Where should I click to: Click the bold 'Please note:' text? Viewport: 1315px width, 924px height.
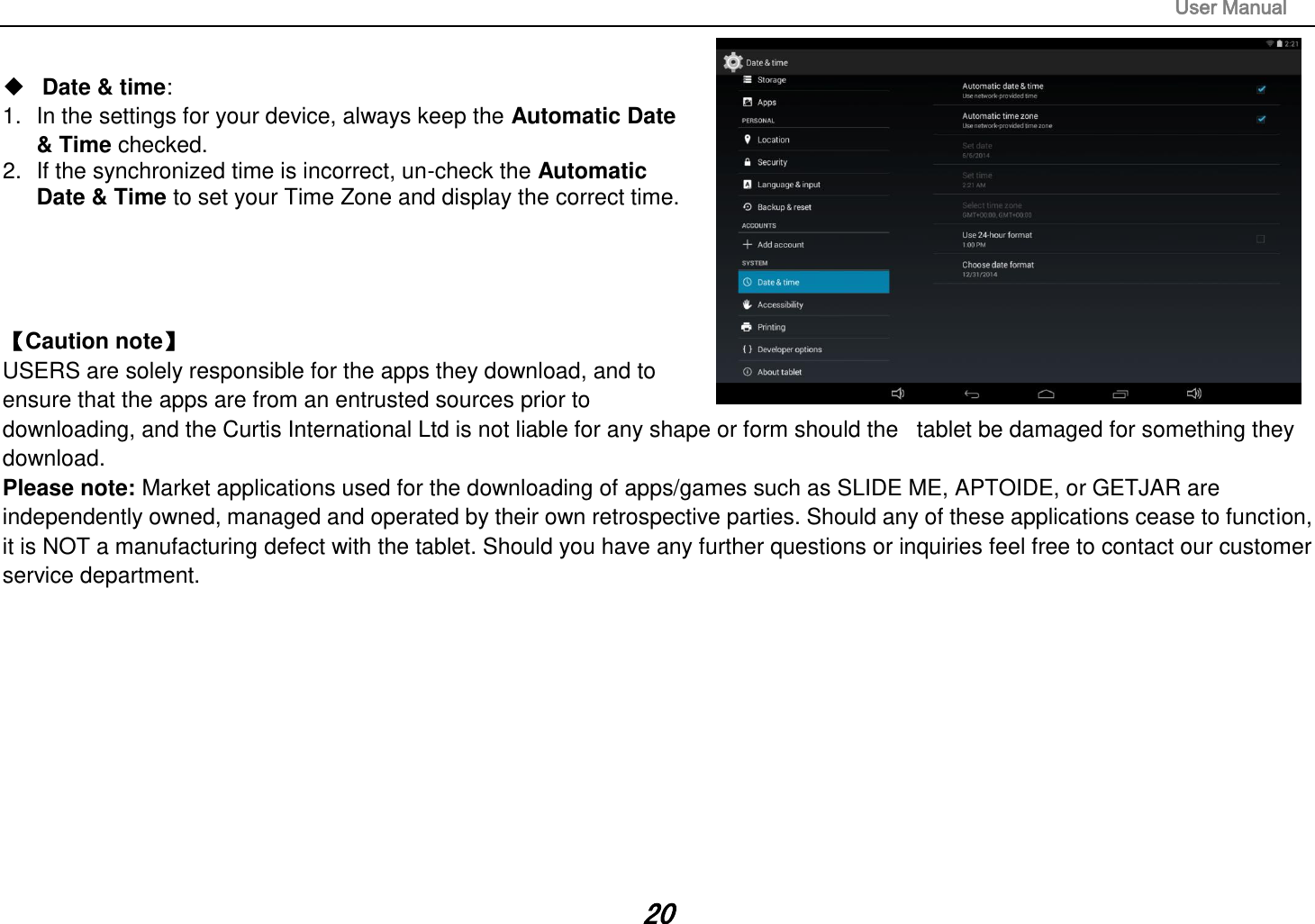[x=69, y=488]
